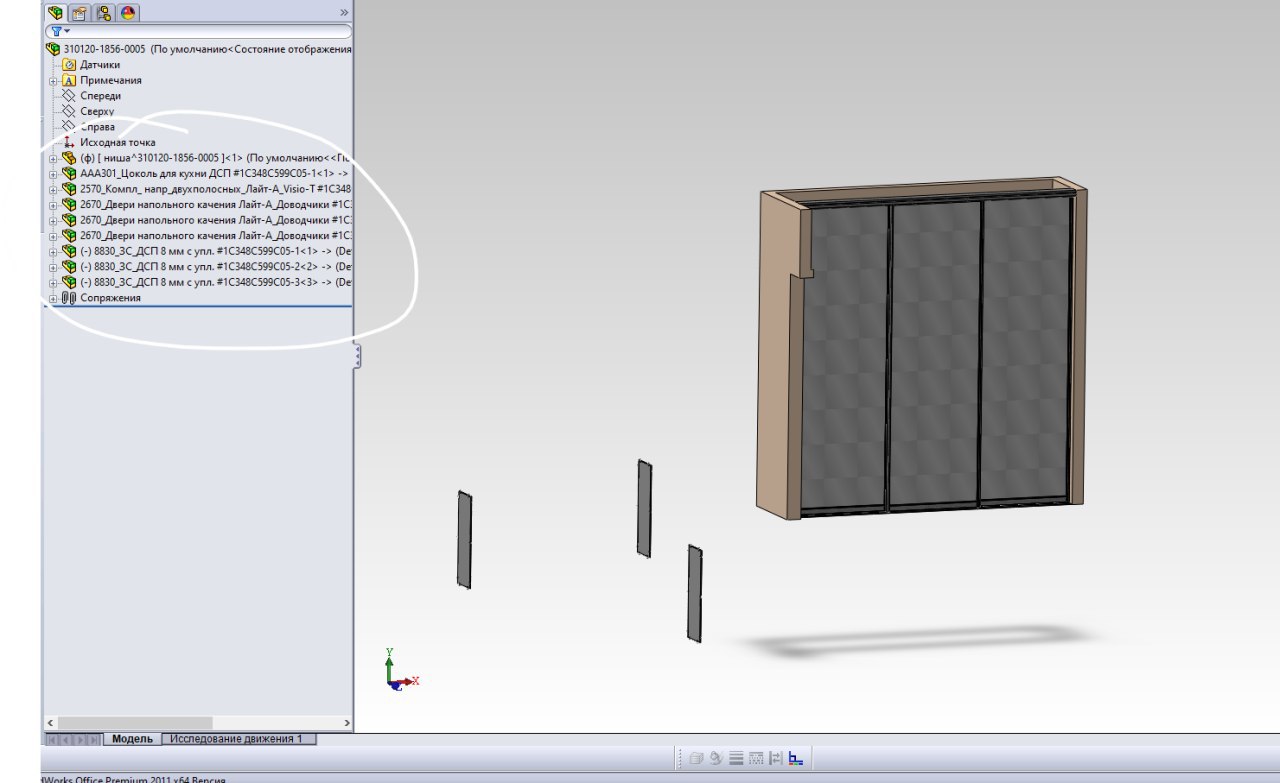1280x783 pixels.
Task: Click the horizontal lines icon in bottom toolbar
Action: tap(736, 758)
